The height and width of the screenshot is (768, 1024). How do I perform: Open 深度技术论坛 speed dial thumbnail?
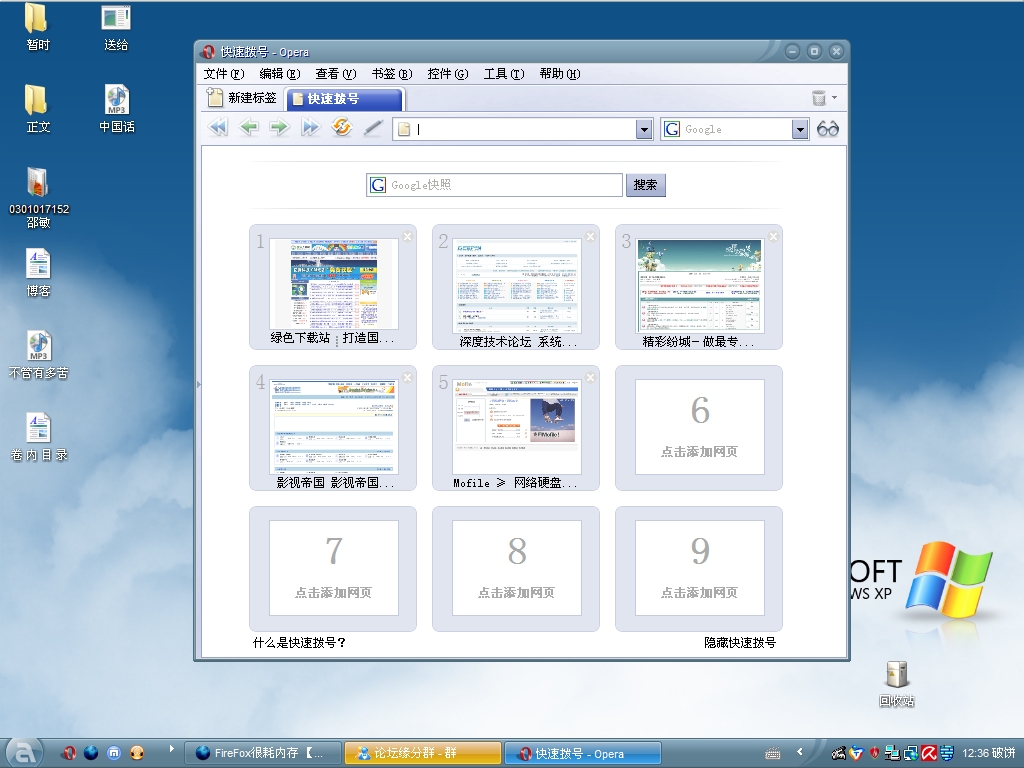[x=517, y=285]
